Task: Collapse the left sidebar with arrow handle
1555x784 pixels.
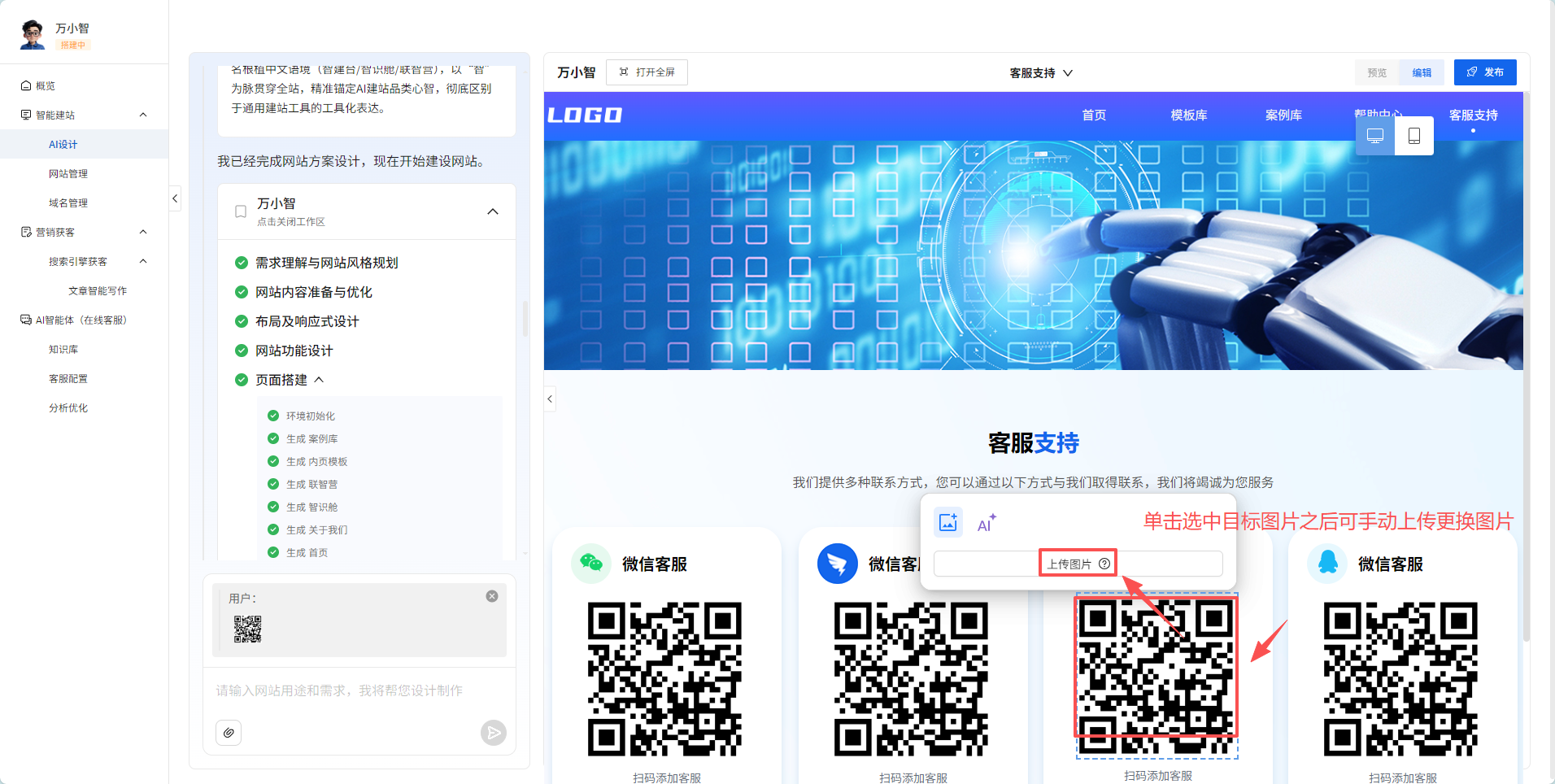Action: click(175, 198)
